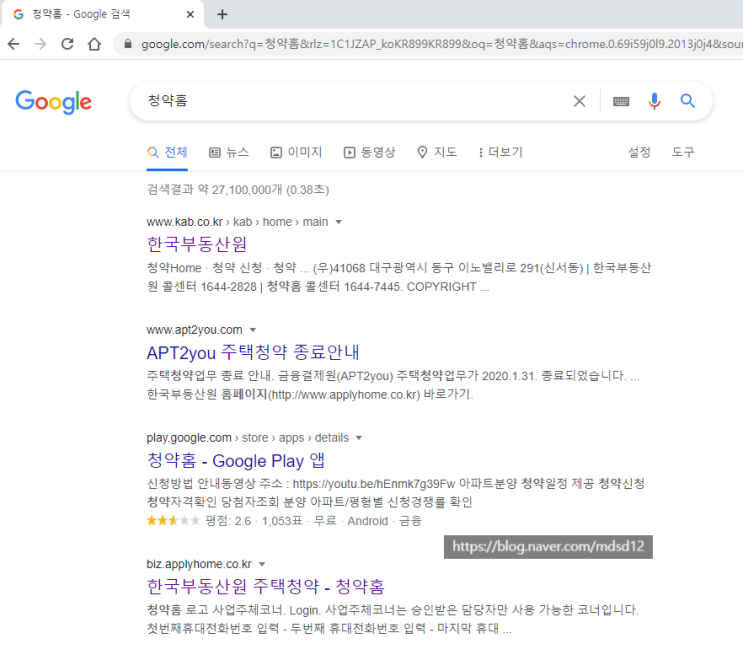Click the 뉴스 tab newspaper icon
Screen dimensions: 743x660
click(215, 152)
